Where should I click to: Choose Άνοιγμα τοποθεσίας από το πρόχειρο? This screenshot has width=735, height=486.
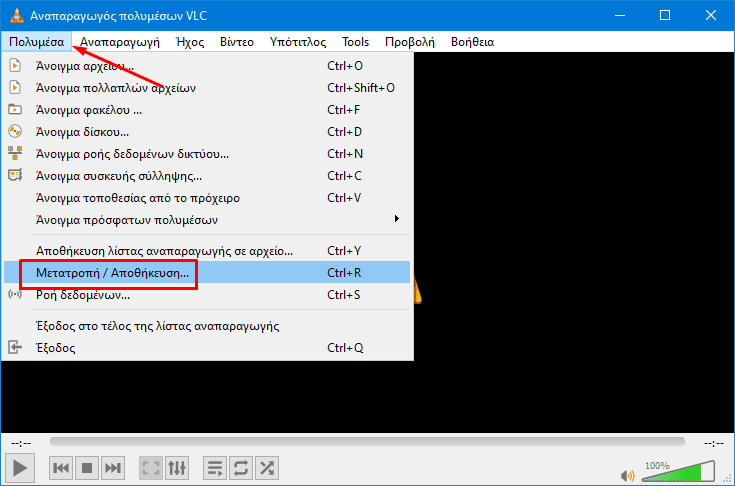[207, 198]
